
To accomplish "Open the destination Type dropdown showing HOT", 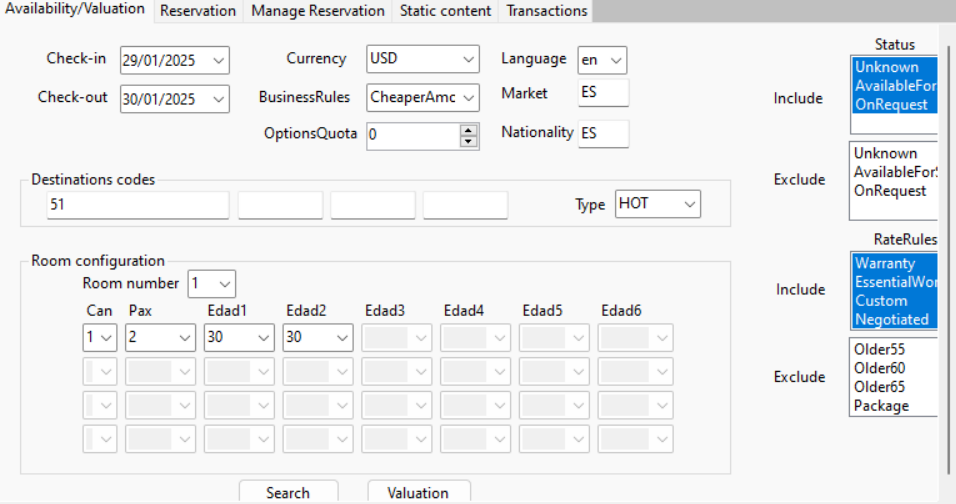I will pyautogui.click(x=689, y=204).
